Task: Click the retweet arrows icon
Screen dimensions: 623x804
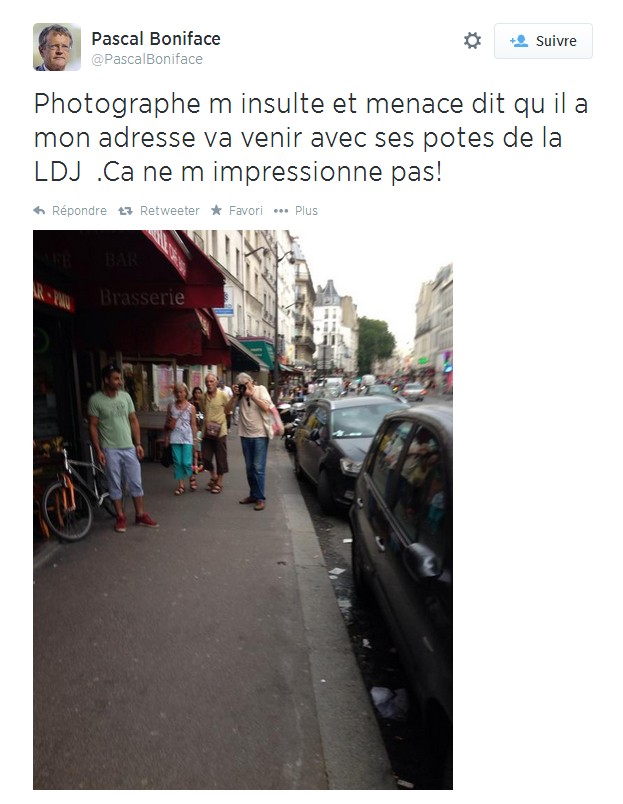Action: [125, 211]
